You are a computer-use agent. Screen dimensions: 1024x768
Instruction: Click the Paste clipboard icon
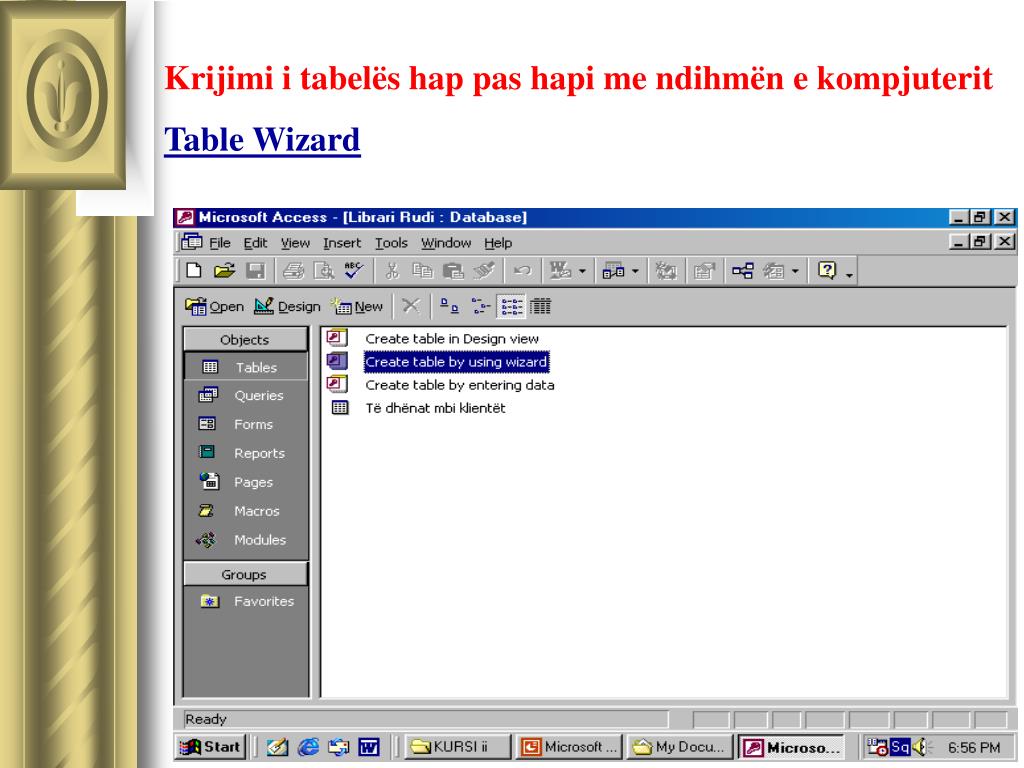tap(453, 270)
